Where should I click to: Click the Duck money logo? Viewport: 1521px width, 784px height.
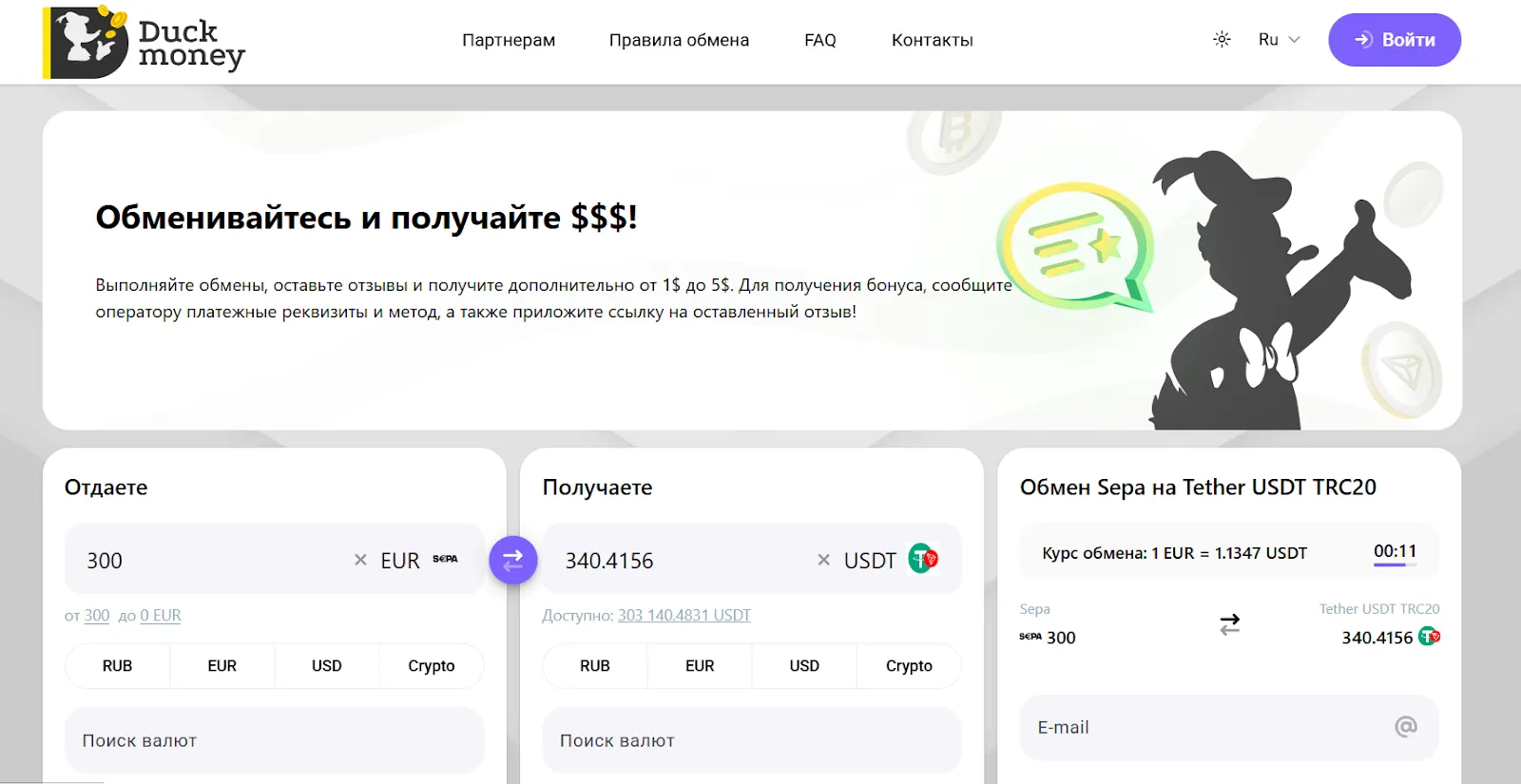point(144,43)
